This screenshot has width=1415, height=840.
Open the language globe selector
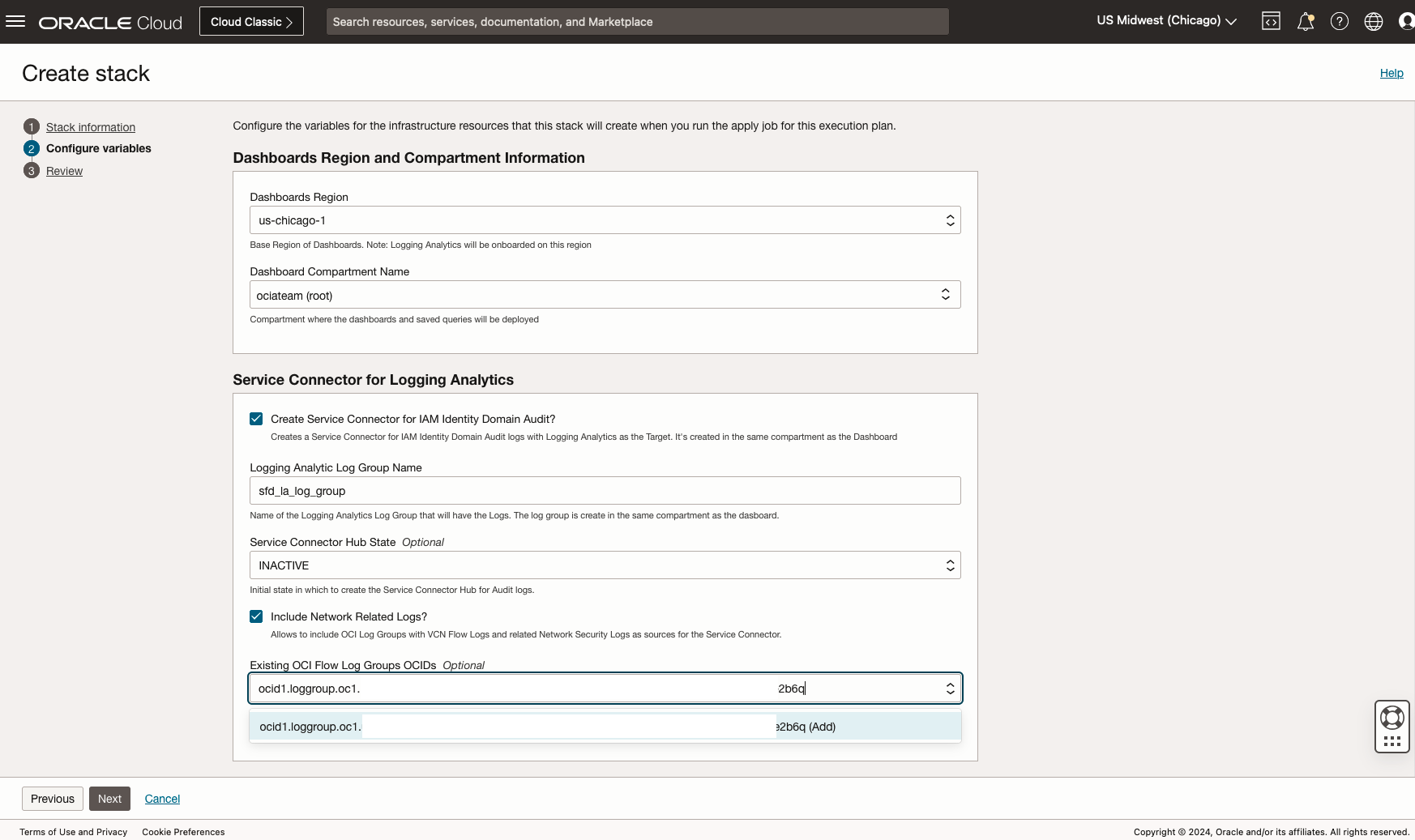coord(1373,21)
